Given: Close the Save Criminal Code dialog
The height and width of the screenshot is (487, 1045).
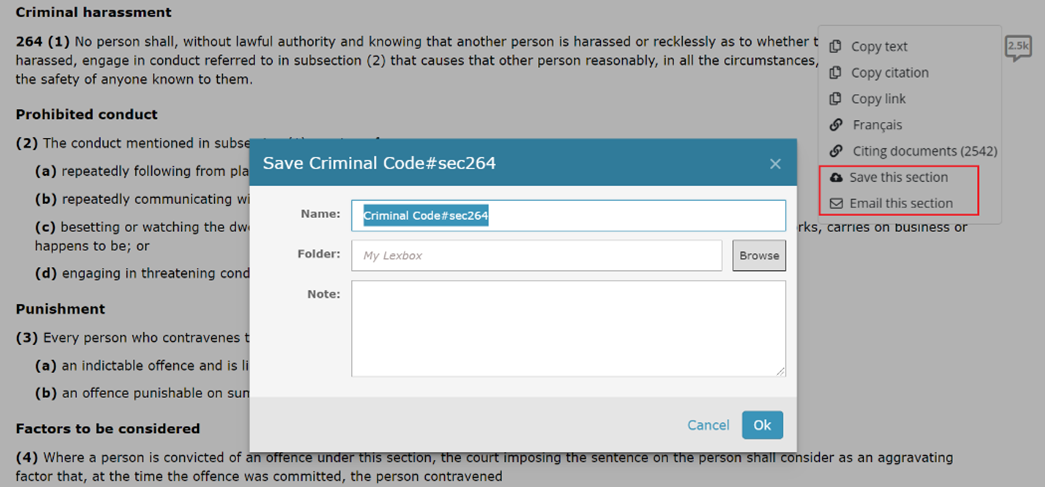Looking at the screenshot, I should [775, 164].
